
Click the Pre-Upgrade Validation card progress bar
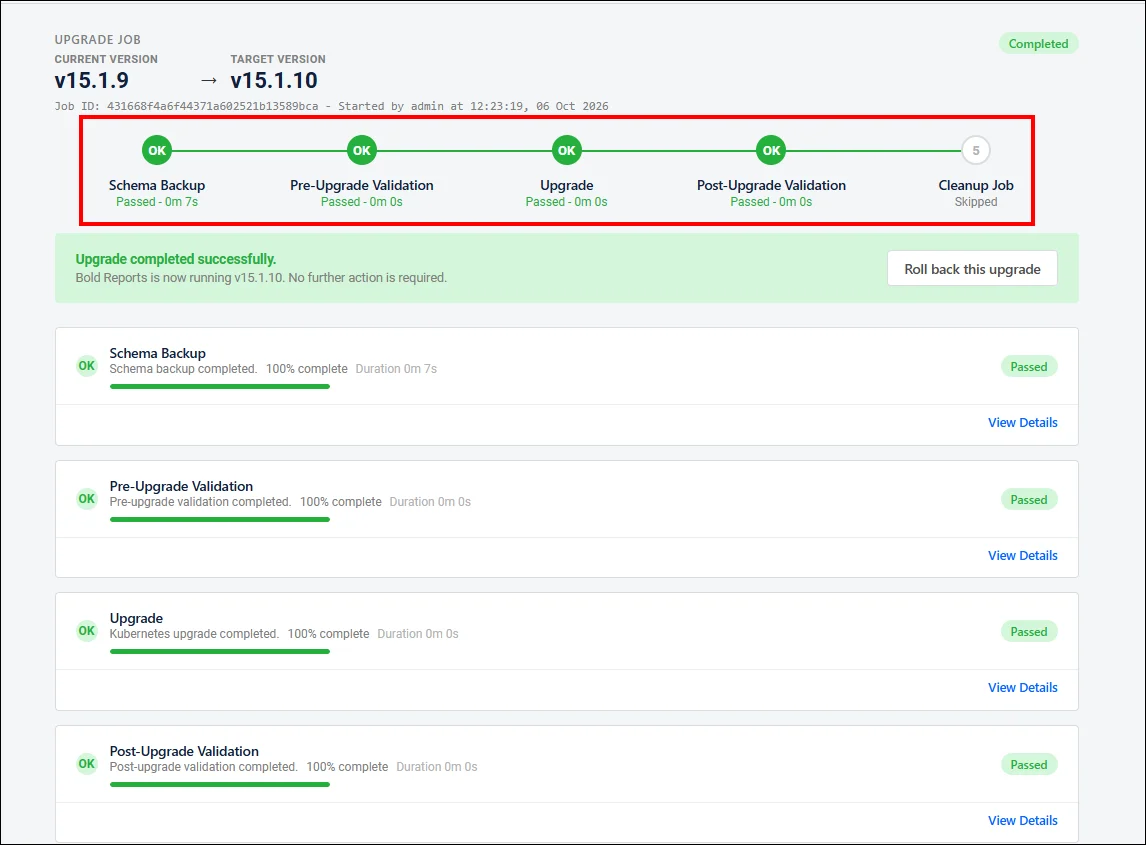(x=220, y=520)
